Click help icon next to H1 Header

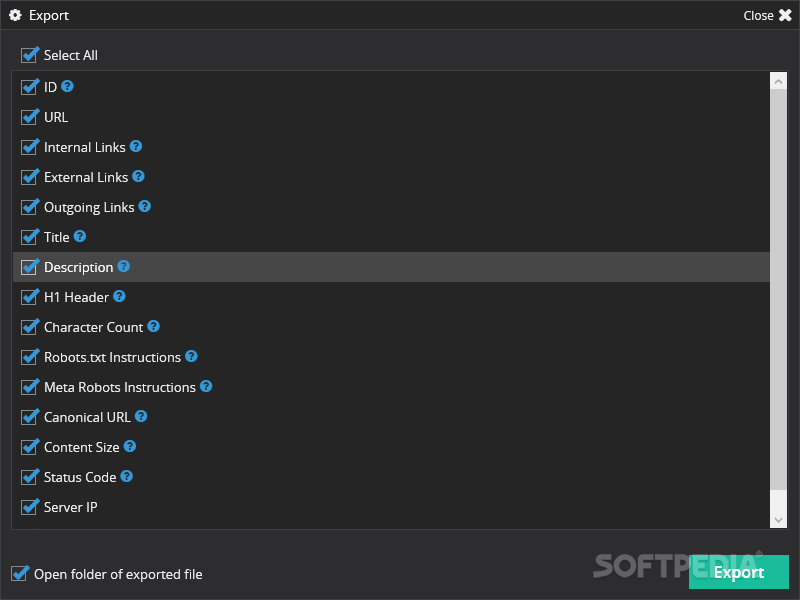[x=119, y=296]
